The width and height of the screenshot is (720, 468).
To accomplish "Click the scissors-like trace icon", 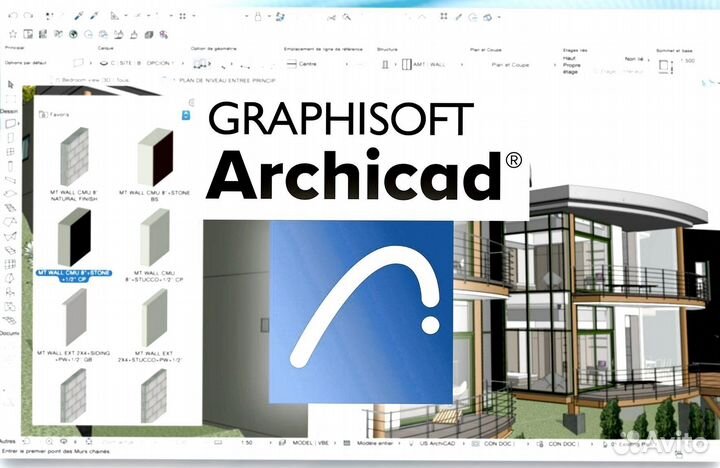I will [x=332, y=17].
